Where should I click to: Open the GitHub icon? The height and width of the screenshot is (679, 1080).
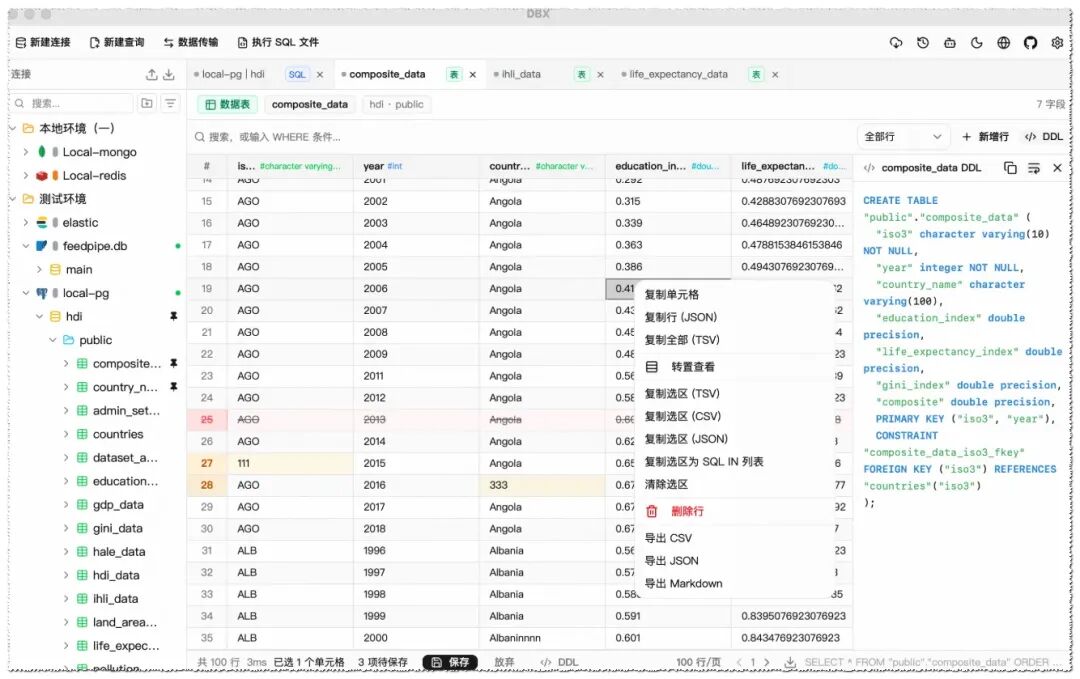click(x=1030, y=43)
